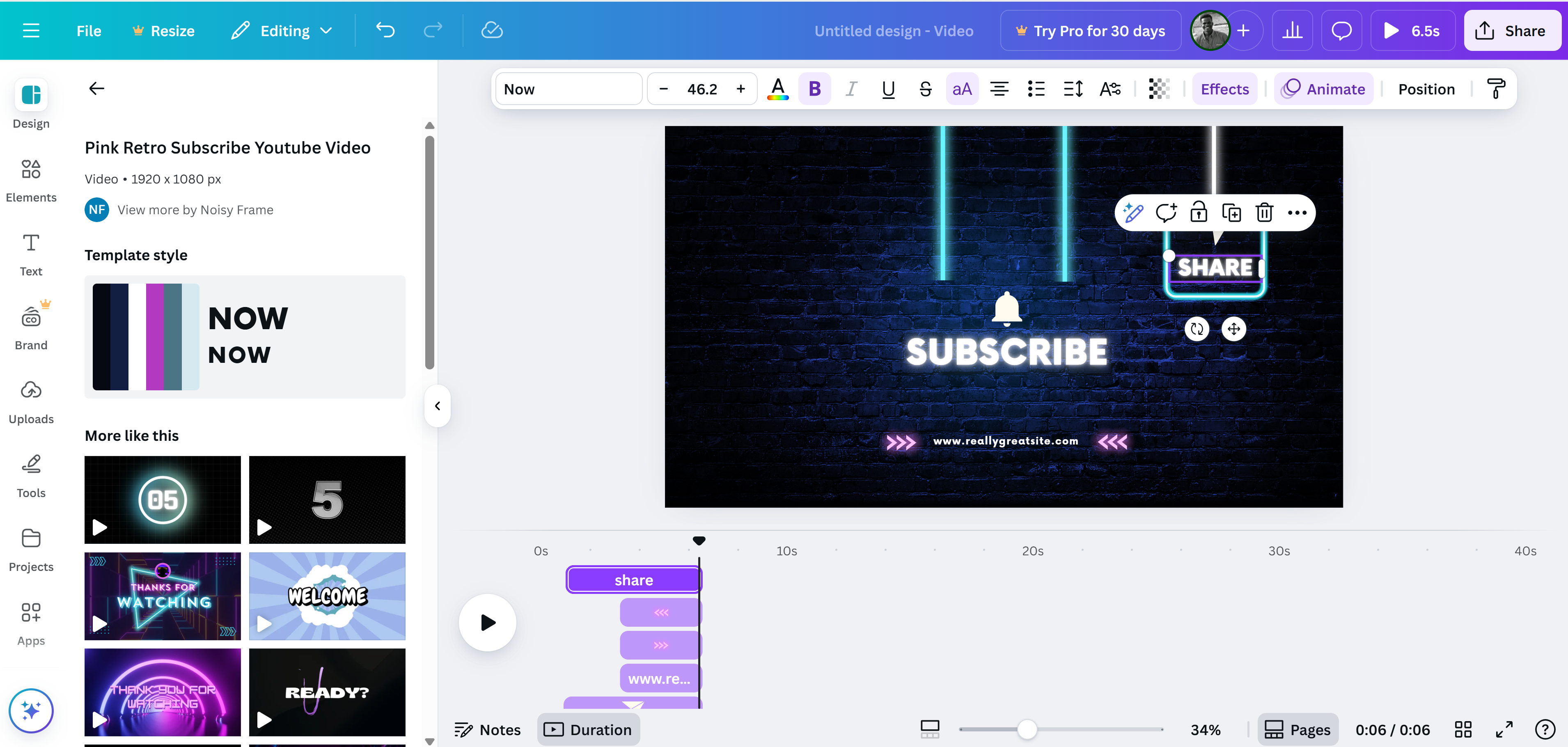Select the Thanks For Watching template thumbnail
The width and height of the screenshot is (1568, 747).
162,596
